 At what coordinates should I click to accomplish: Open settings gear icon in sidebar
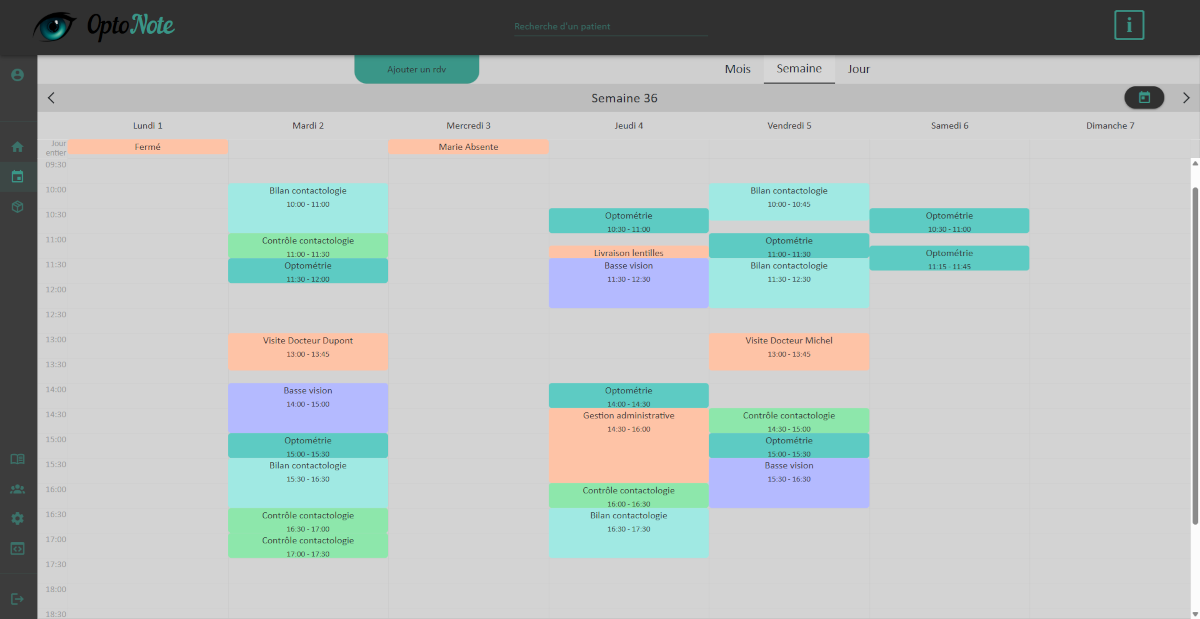coord(17,518)
